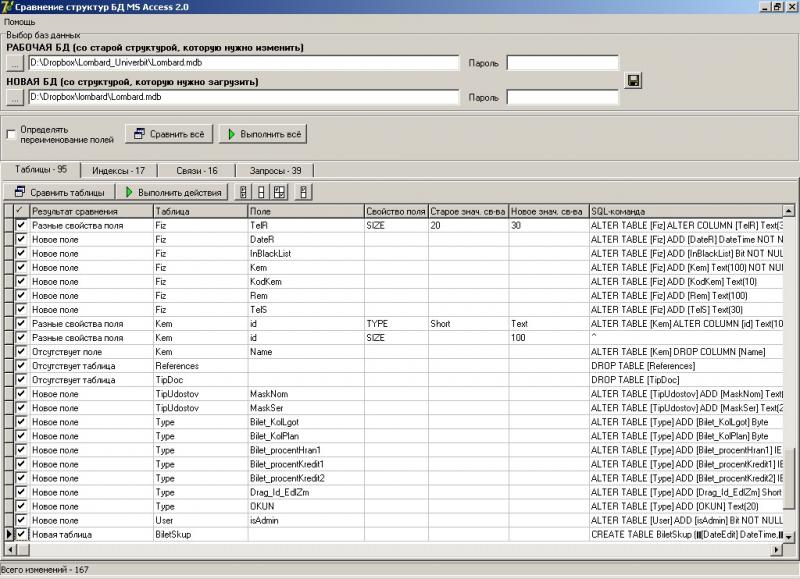
Task: Click the Таблица column header
Action: point(201,211)
